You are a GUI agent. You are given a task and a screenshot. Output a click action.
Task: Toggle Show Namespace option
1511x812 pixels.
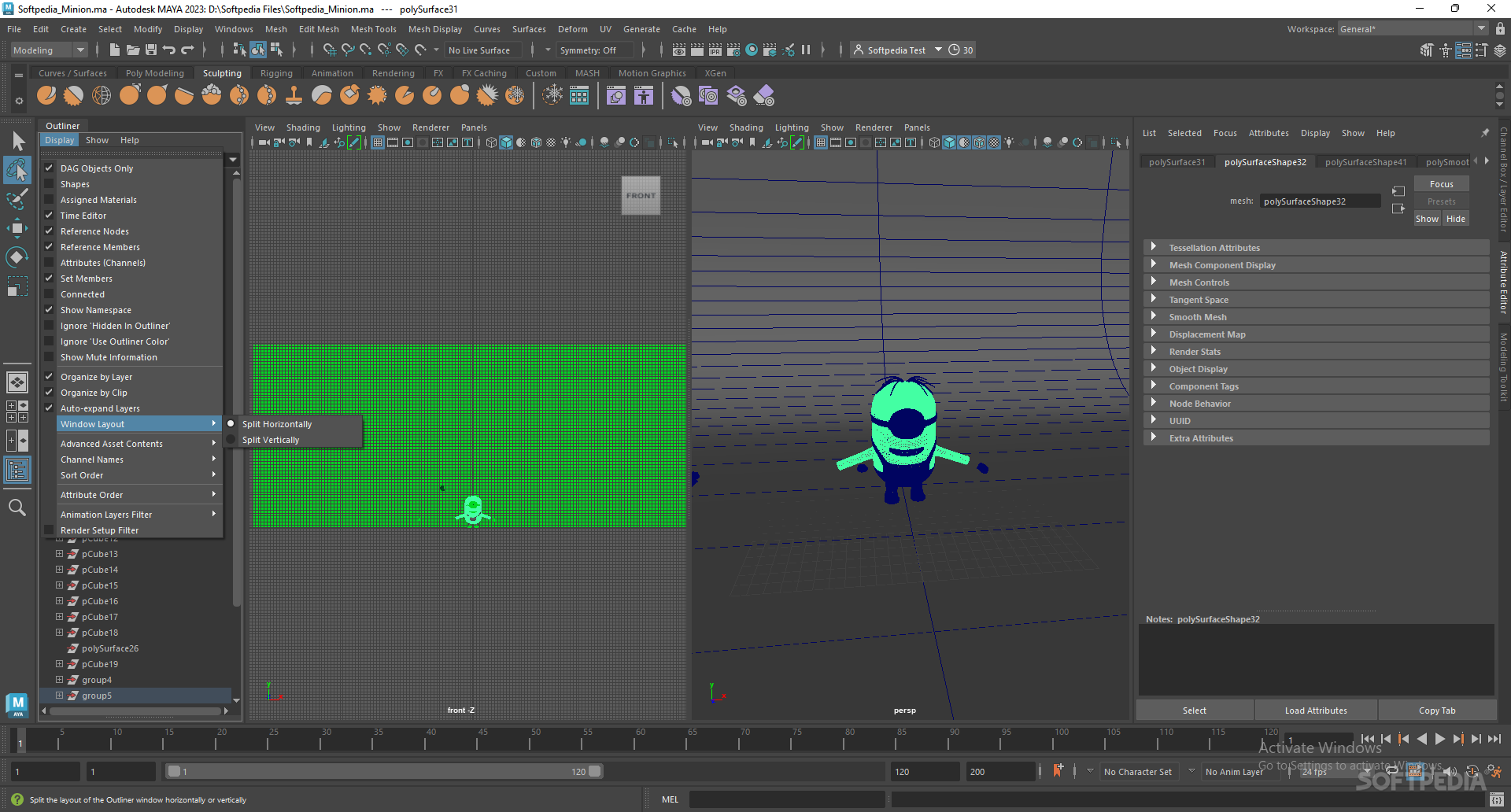tap(49, 310)
